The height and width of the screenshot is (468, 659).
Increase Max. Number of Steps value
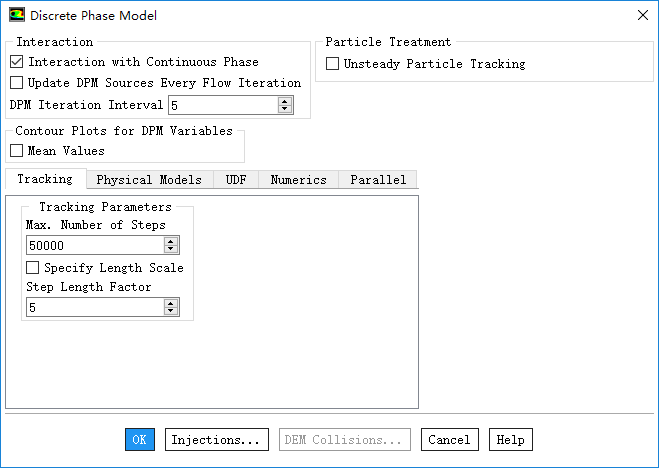[x=171, y=241]
